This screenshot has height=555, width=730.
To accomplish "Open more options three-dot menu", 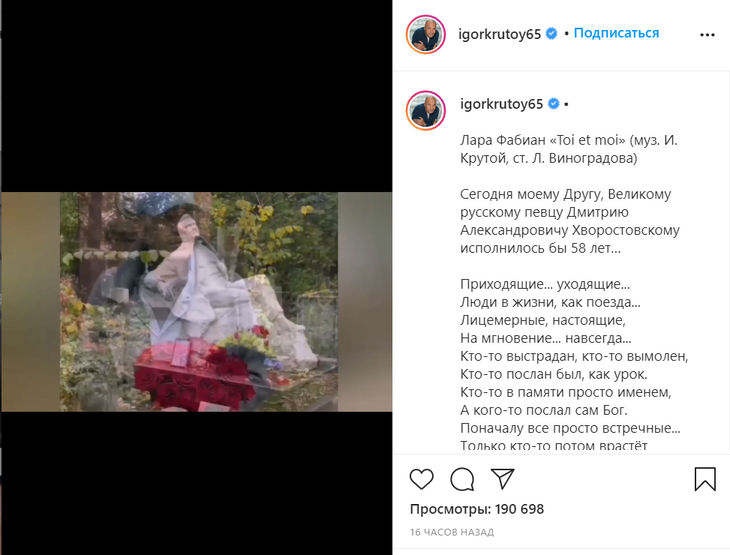I will [x=707, y=35].
